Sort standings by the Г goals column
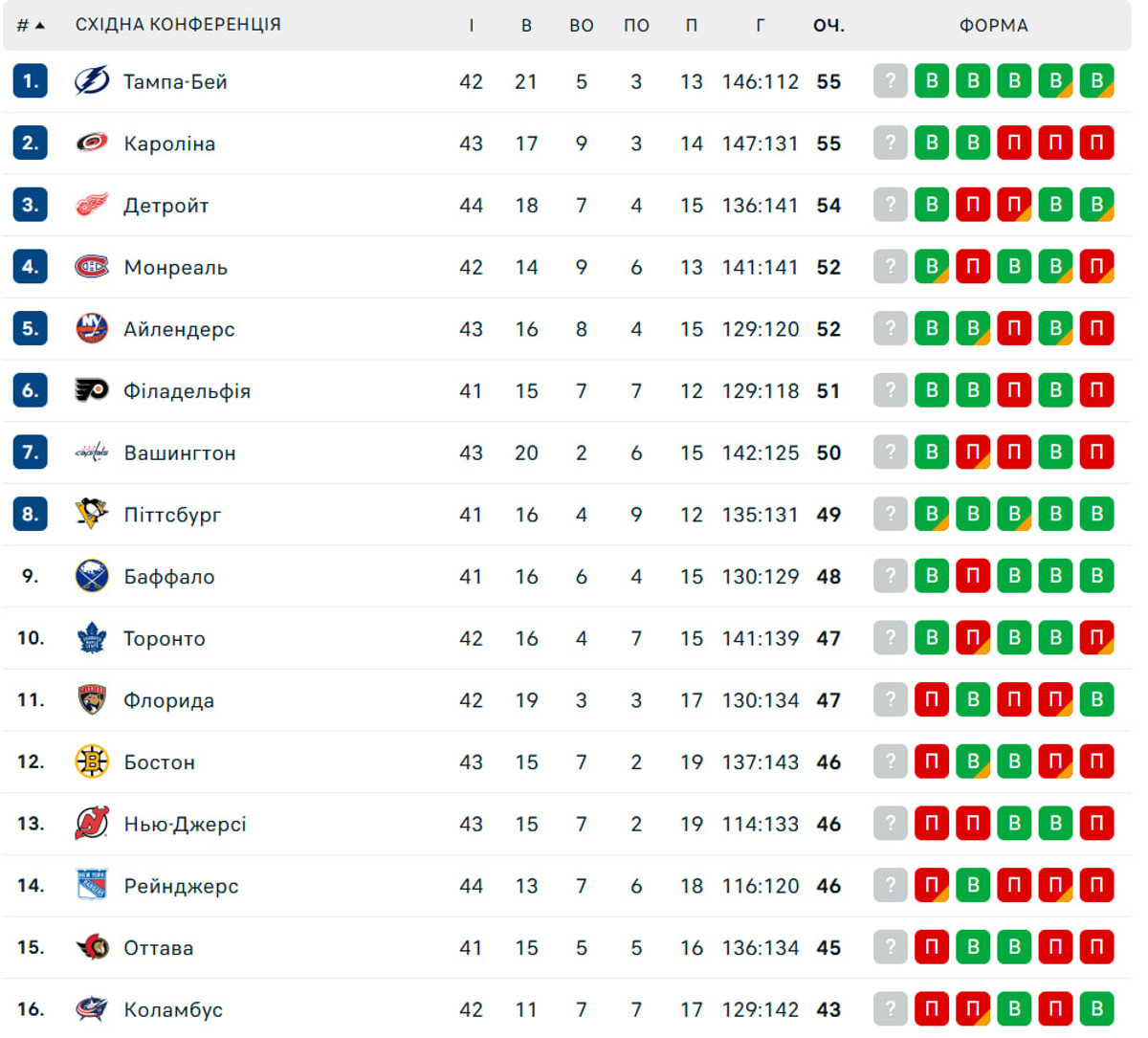This screenshot has width=1148, height=1038. 760,26
